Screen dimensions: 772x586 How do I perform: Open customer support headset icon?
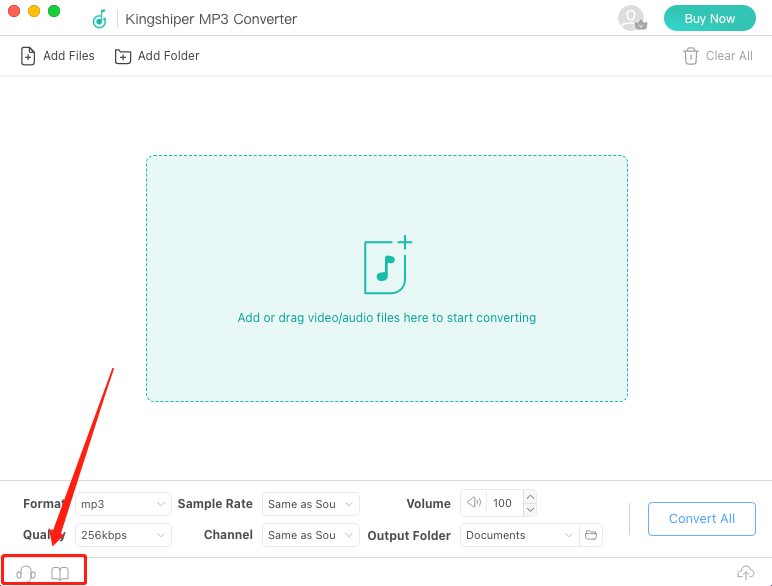coord(26,573)
